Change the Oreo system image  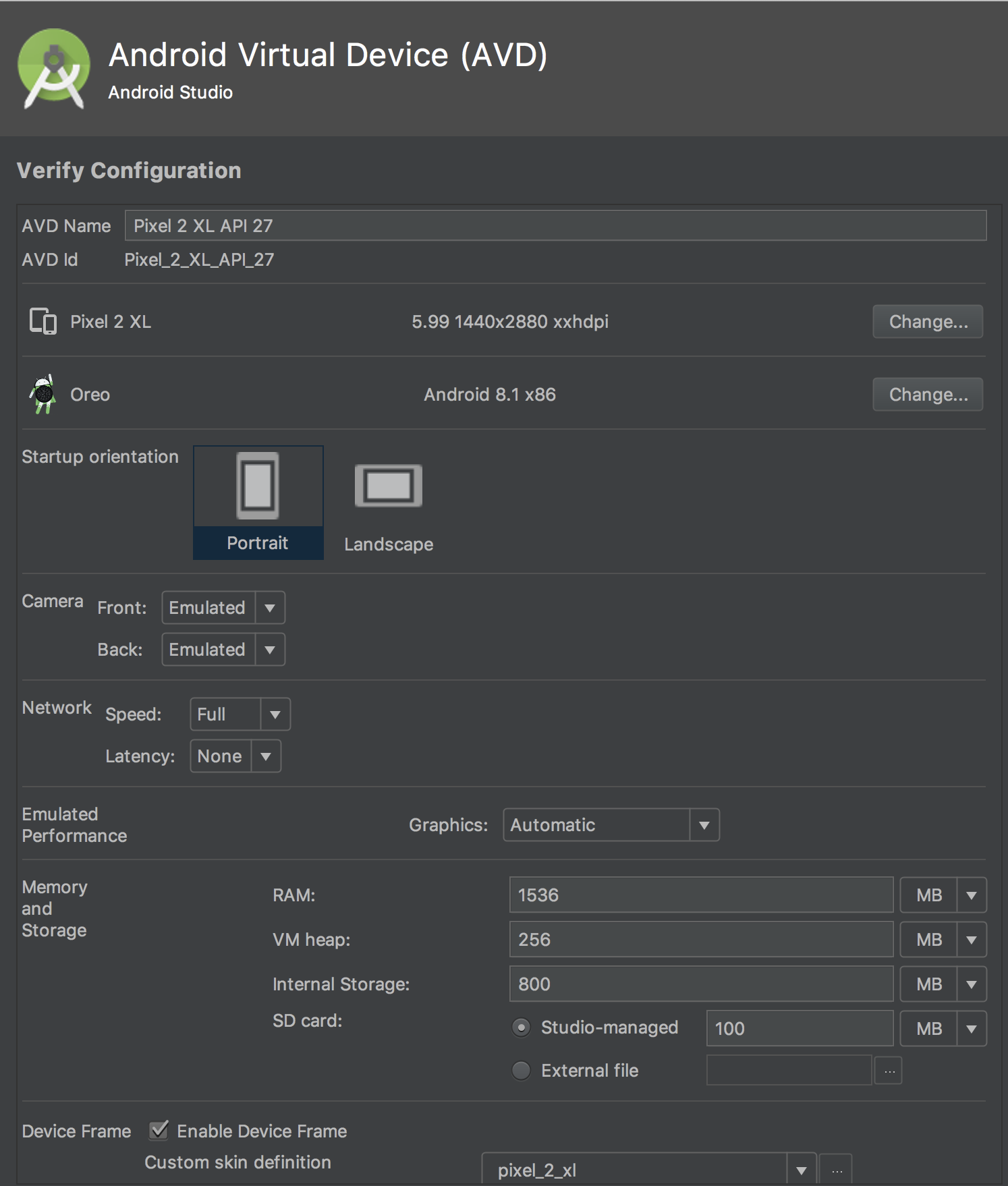(928, 395)
